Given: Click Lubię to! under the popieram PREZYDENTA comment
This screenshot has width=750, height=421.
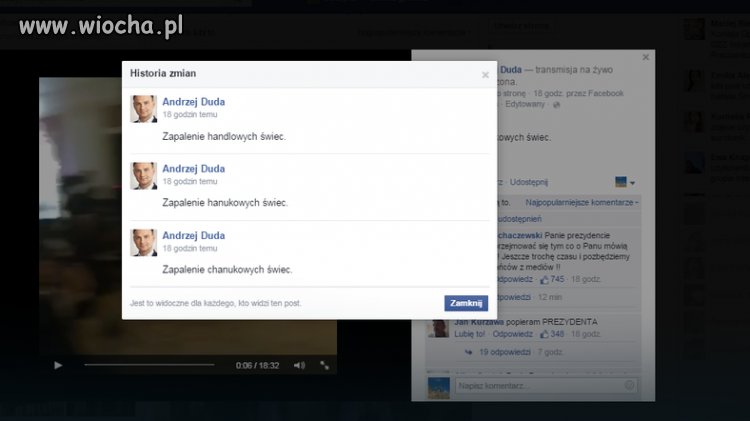Looking at the screenshot, I should (x=469, y=334).
